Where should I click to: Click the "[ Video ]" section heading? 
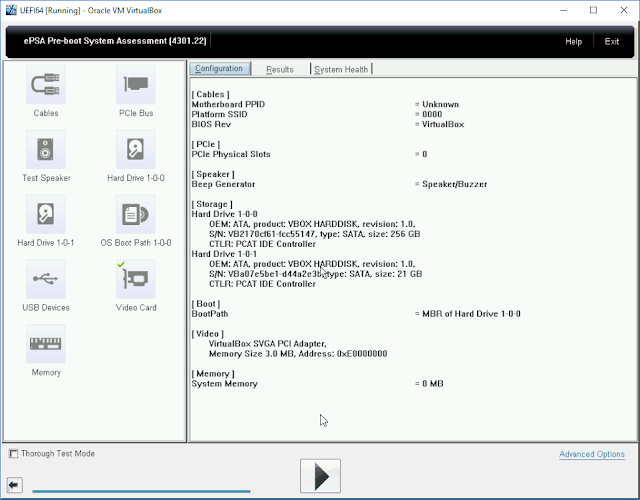point(208,334)
